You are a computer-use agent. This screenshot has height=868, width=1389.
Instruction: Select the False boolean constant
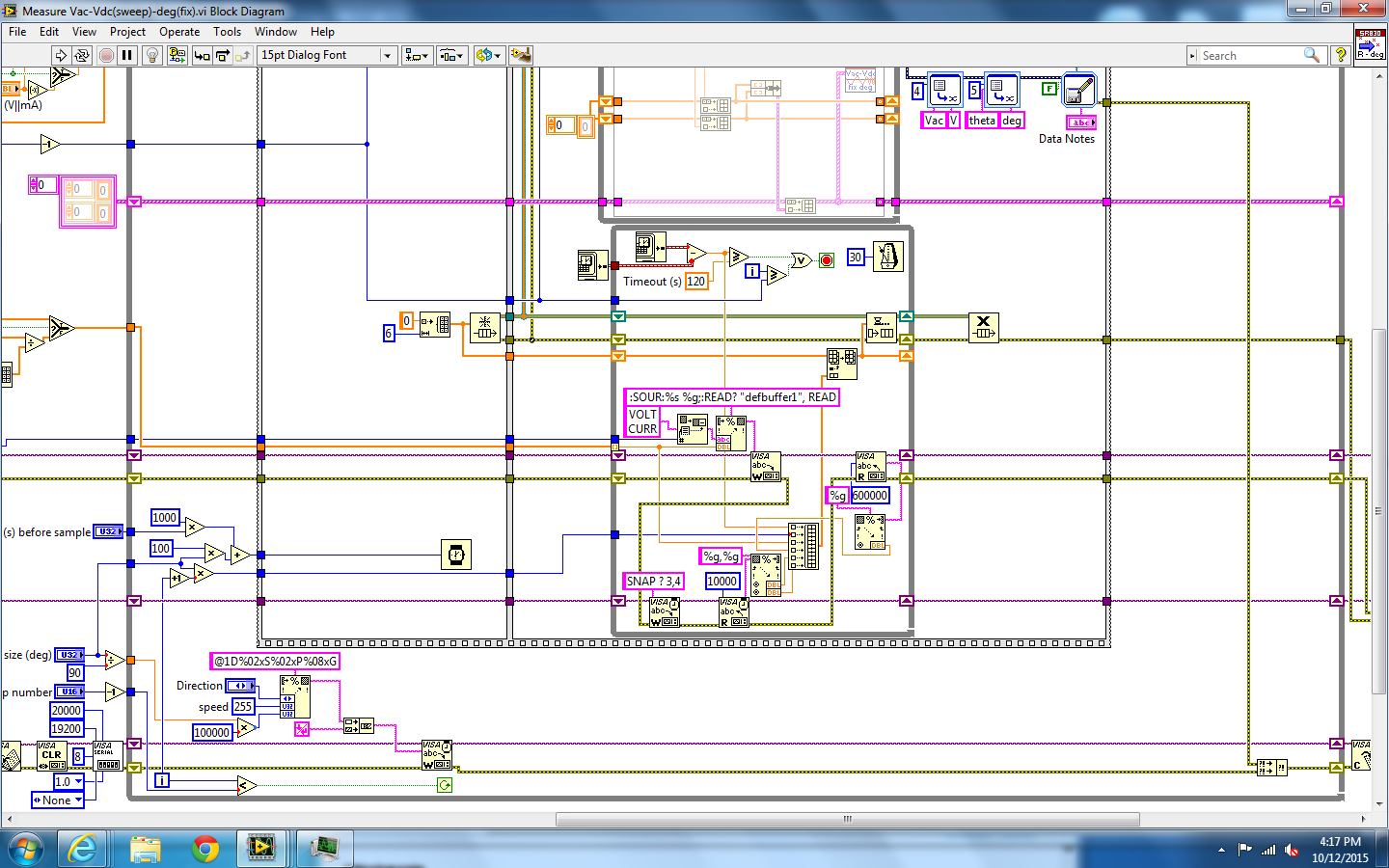(1049, 89)
